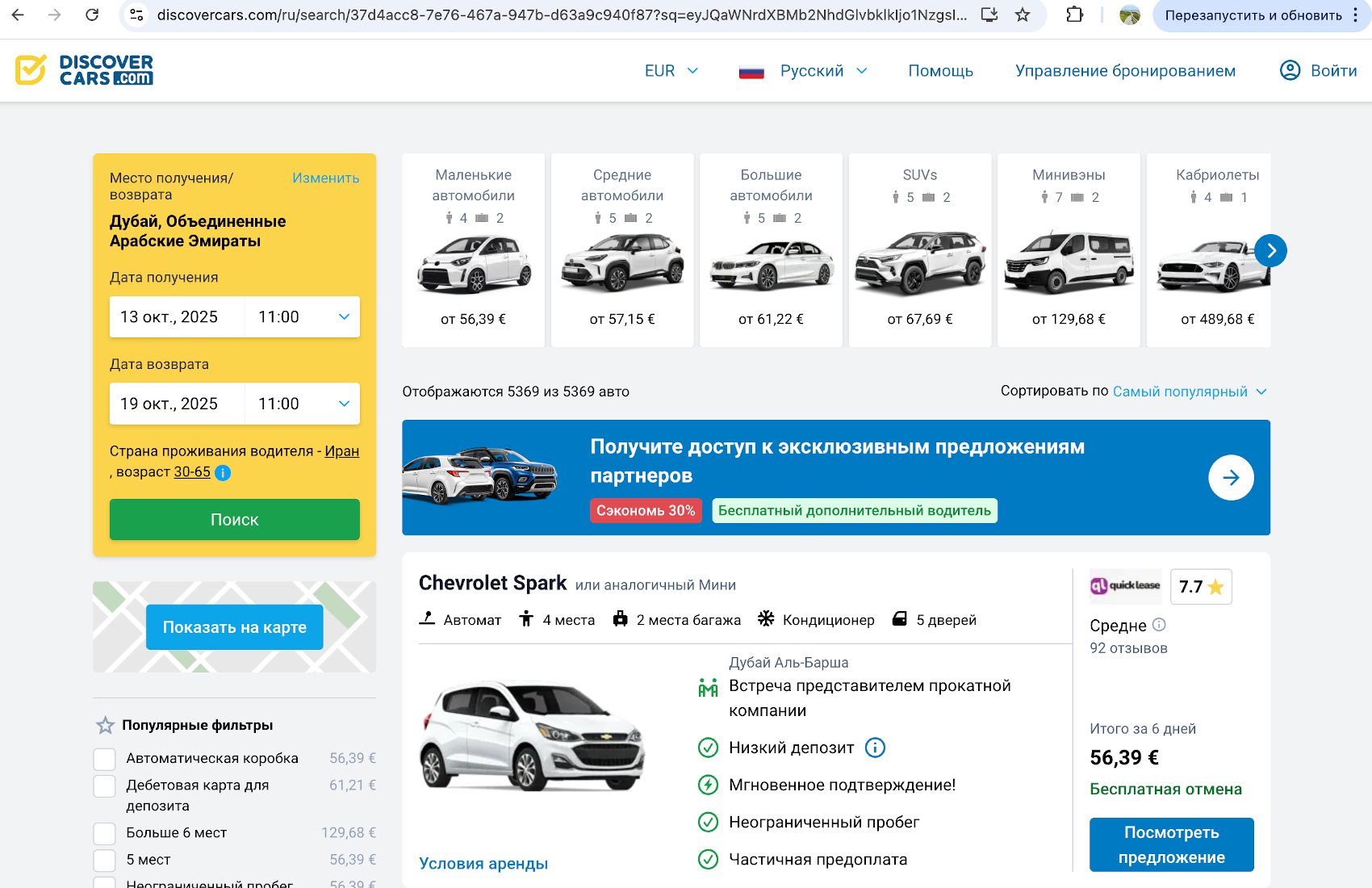Click the star icon by Популярные фильтры

pos(105,725)
